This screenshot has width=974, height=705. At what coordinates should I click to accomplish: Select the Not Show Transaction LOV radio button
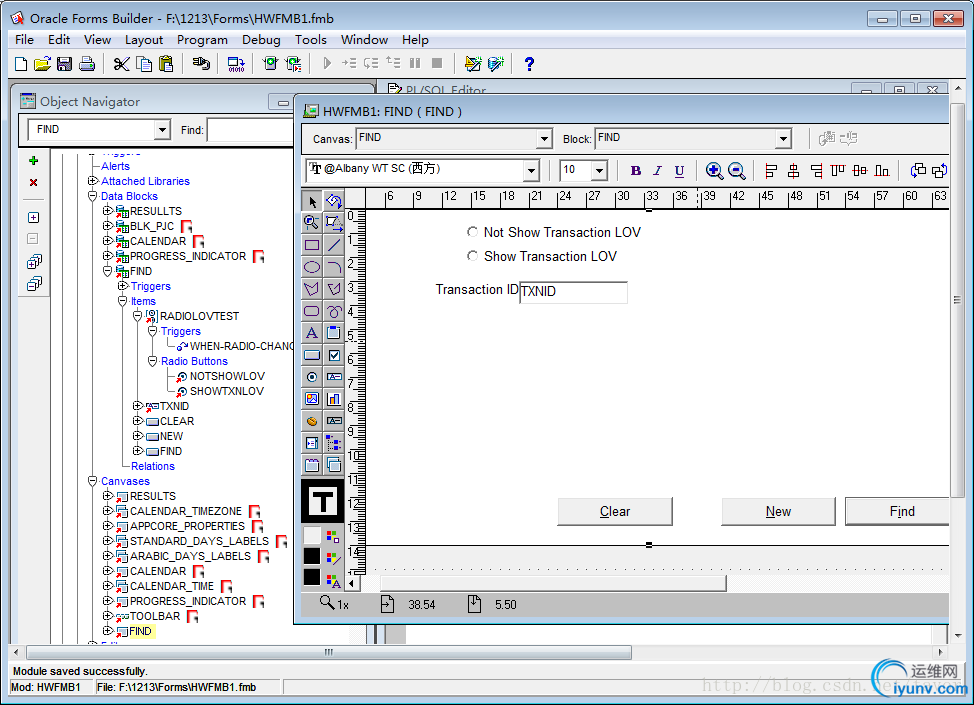pos(473,232)
